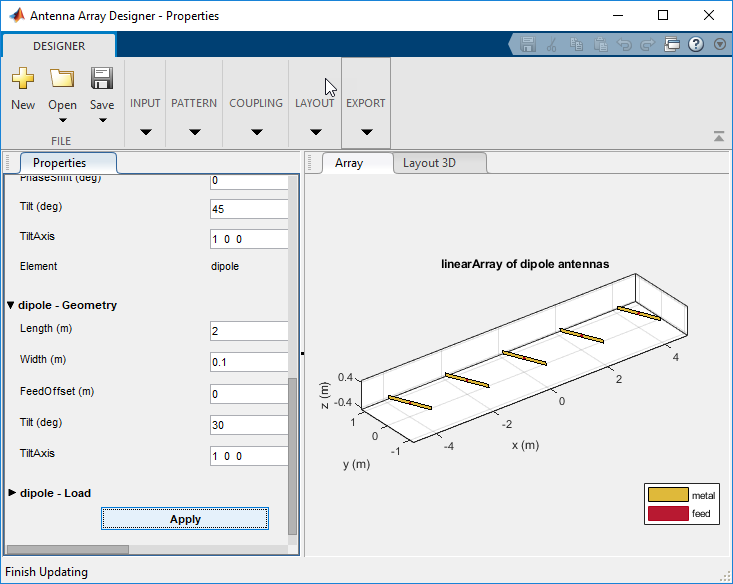Click the horizontal scrollbar of Properties panel
The width and height of the screenshot is (733, 584).
point(68,549)
